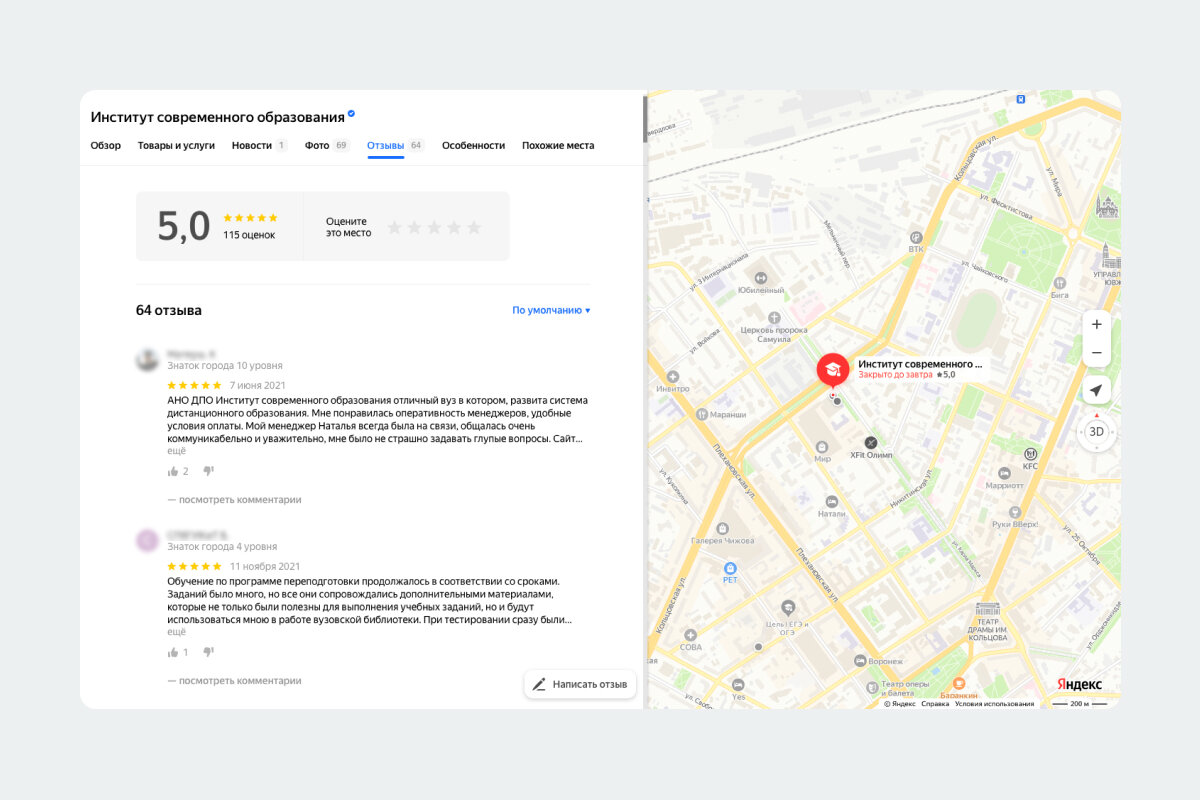Rate this place with one star
Screen dimensions: 1200x800
(x=395, y=227)
